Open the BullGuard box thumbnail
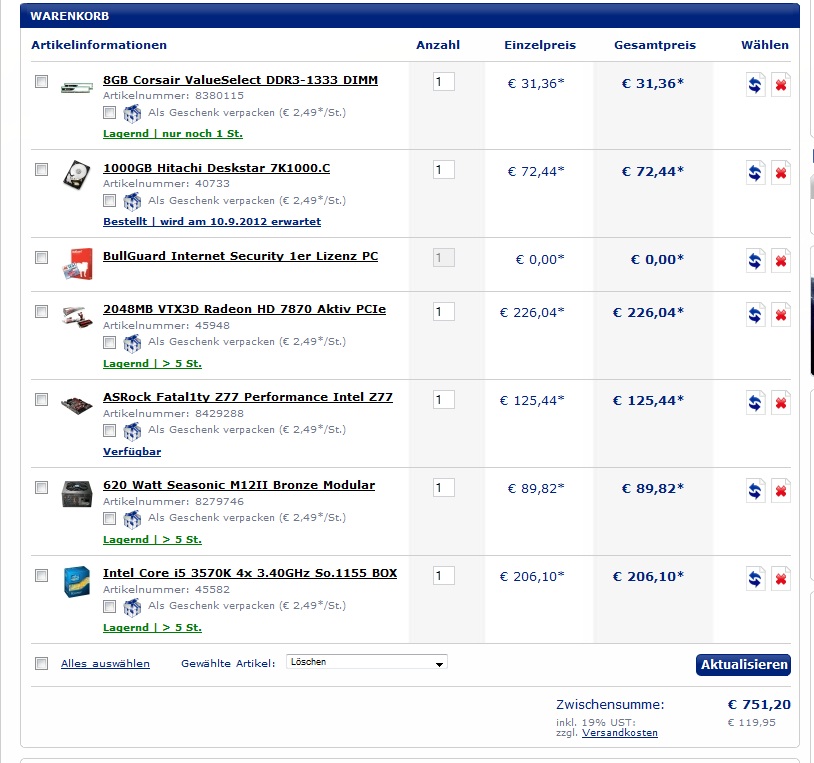This screenshot has height=763, width=814. point(77,264)
